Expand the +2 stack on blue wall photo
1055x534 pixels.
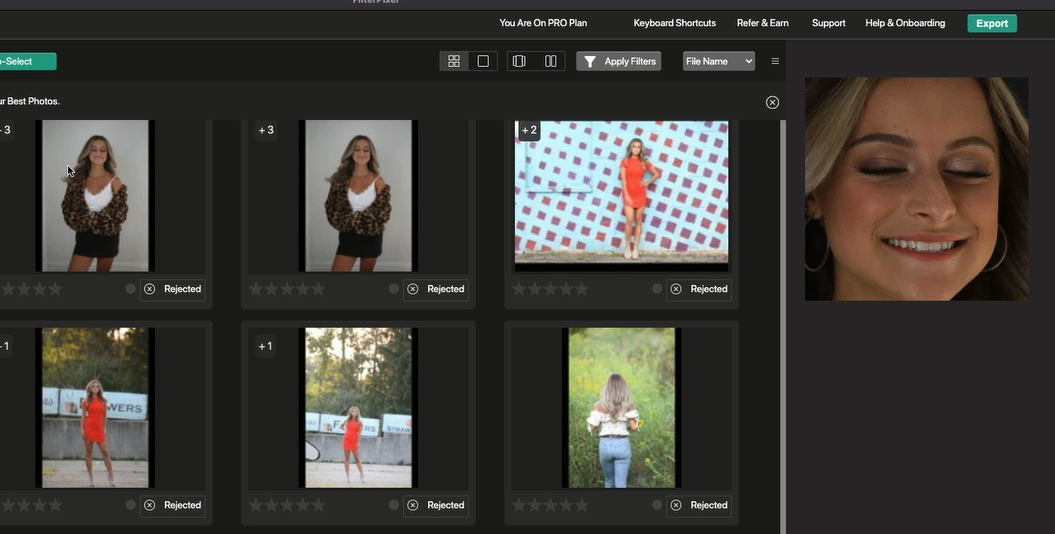pyautogui.click(x=530, y=130)
